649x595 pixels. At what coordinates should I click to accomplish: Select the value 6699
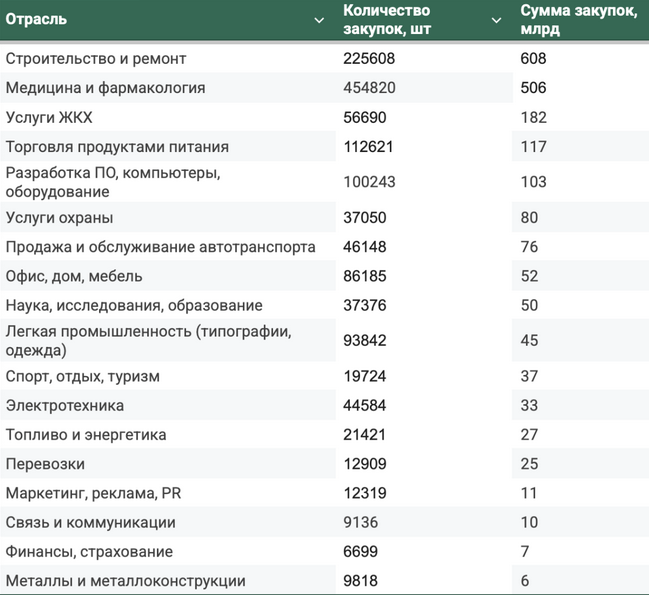361,552
